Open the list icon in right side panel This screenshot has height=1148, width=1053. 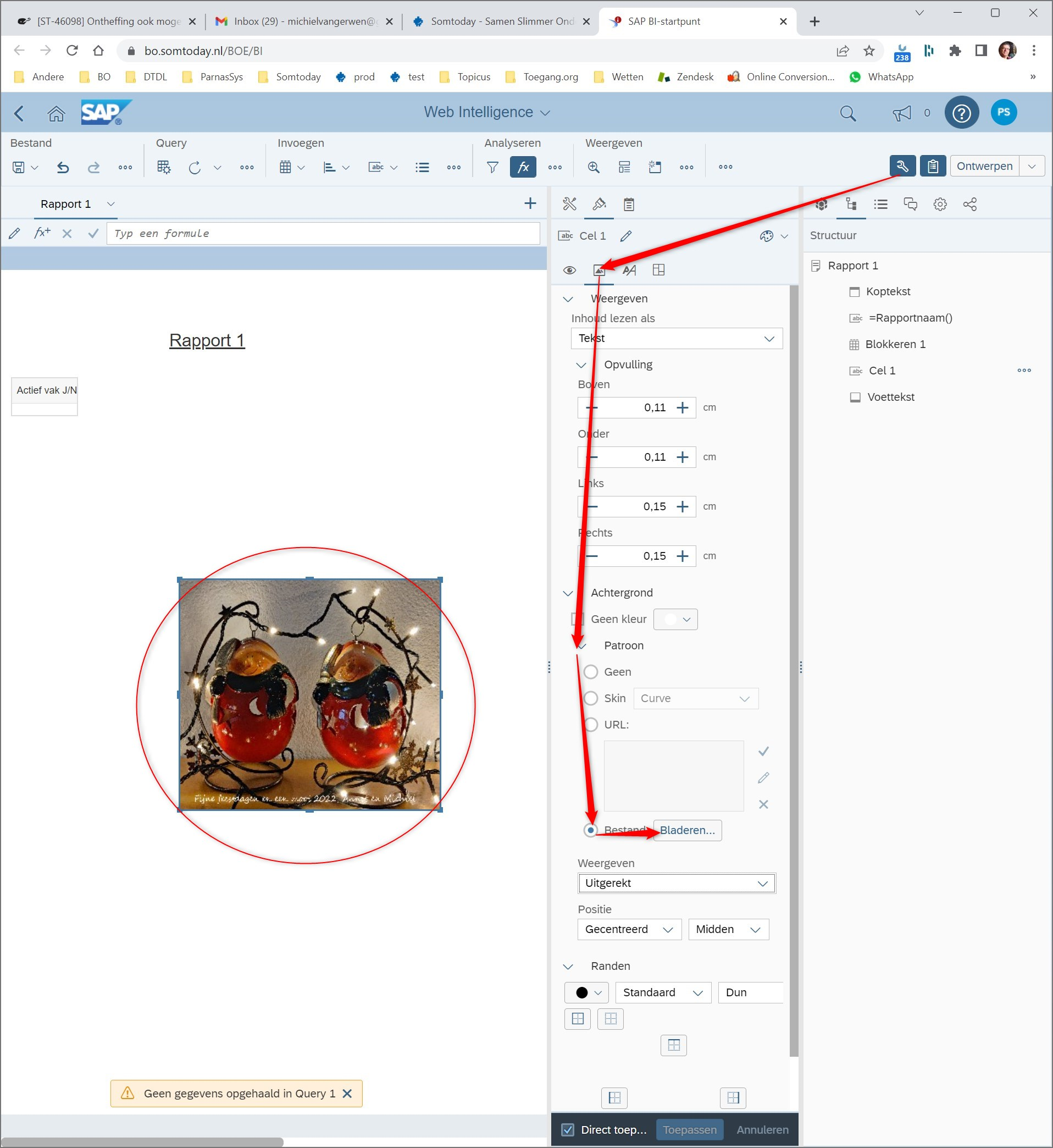click(x=881, y=204)
